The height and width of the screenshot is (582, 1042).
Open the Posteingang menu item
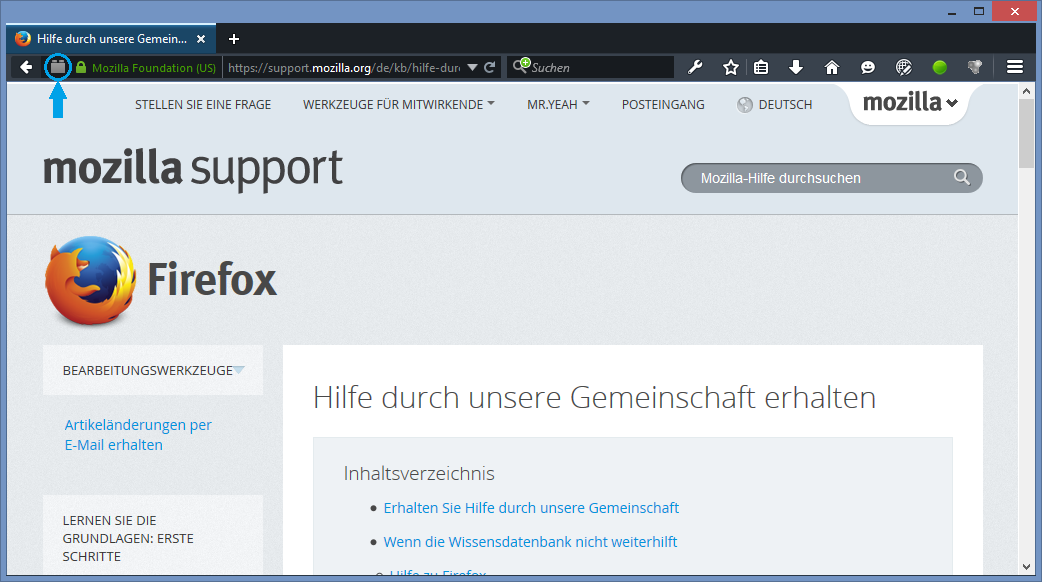pos(663,104)
